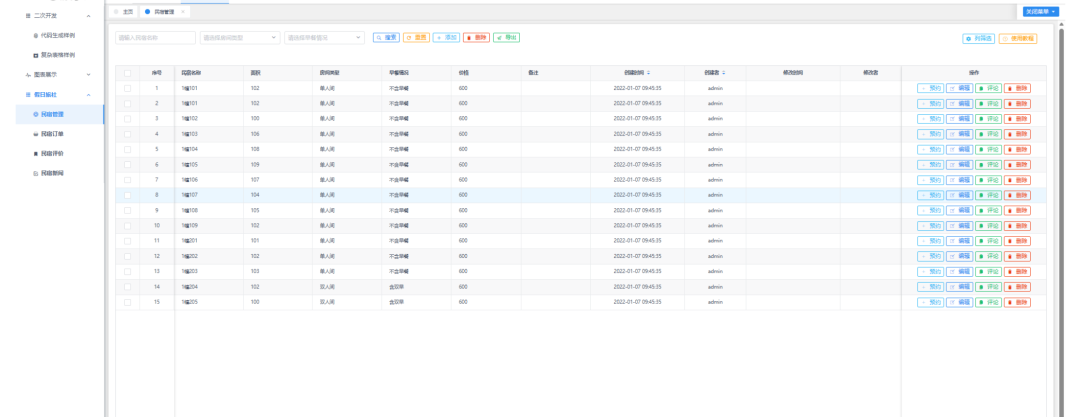Click the 添加 add button in toolbar
Screen dimensions: 1080x417
[x=446, y=37]
